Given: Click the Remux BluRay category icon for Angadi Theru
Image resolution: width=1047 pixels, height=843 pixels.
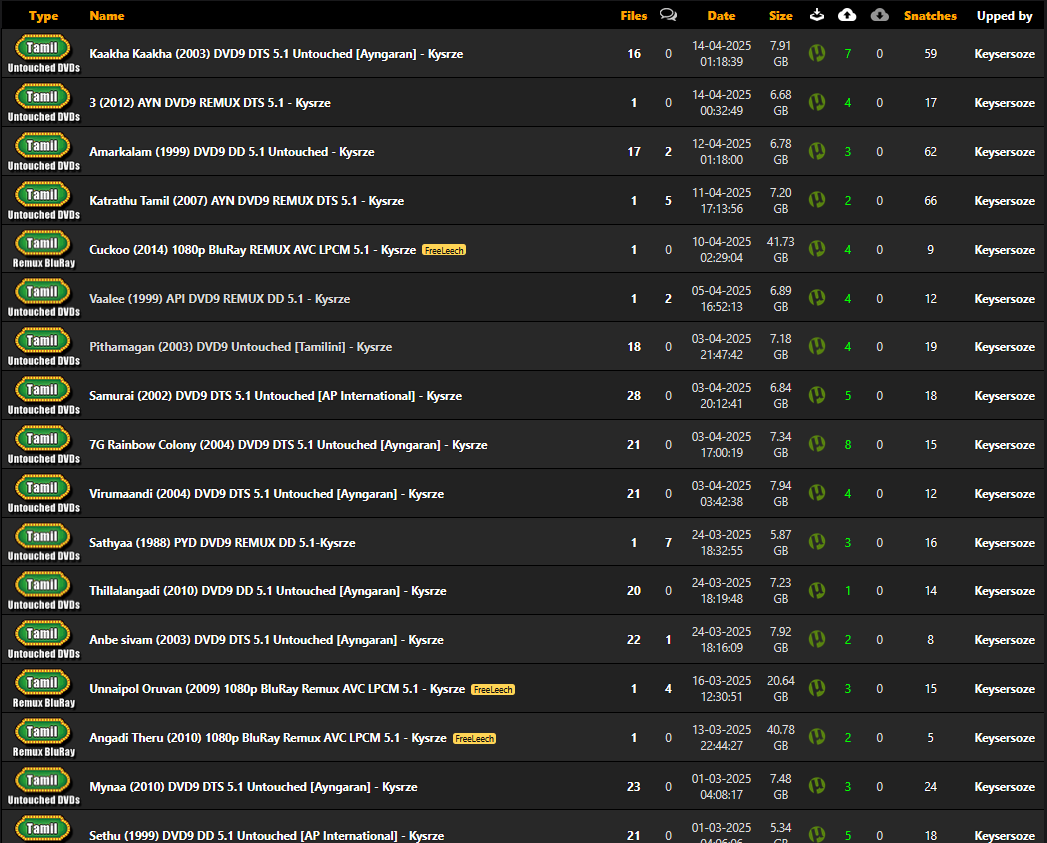Looking at the screenshot, I should (x=43, y=737).
